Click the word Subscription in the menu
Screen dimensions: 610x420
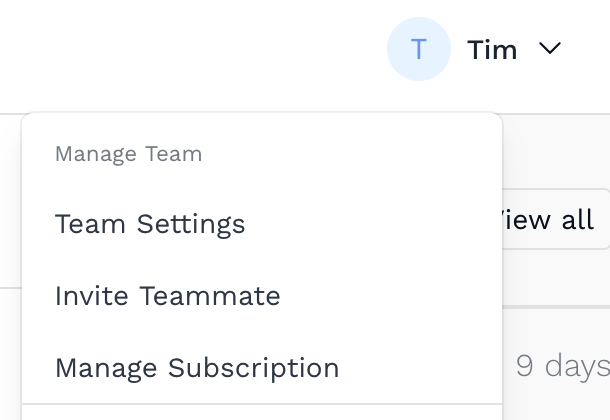coord(254,368)
